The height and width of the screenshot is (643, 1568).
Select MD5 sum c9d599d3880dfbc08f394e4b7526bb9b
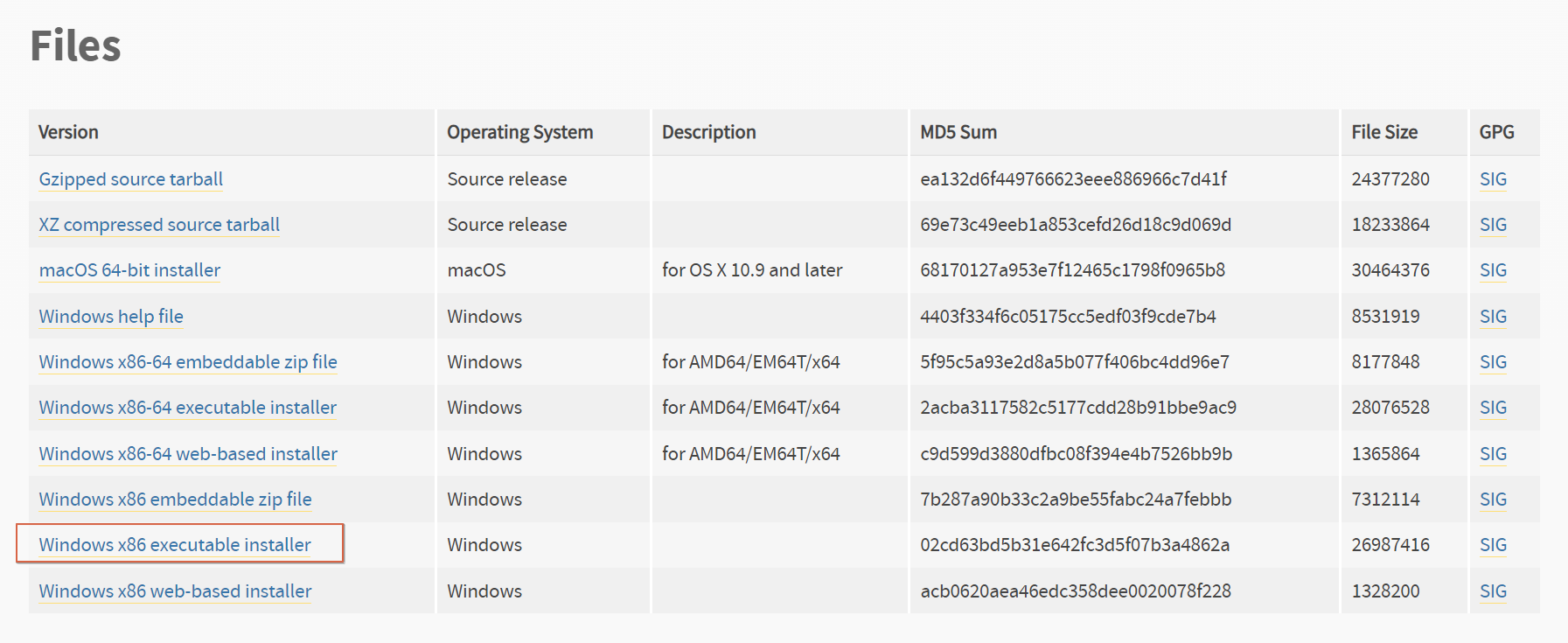pos(1077,454)
